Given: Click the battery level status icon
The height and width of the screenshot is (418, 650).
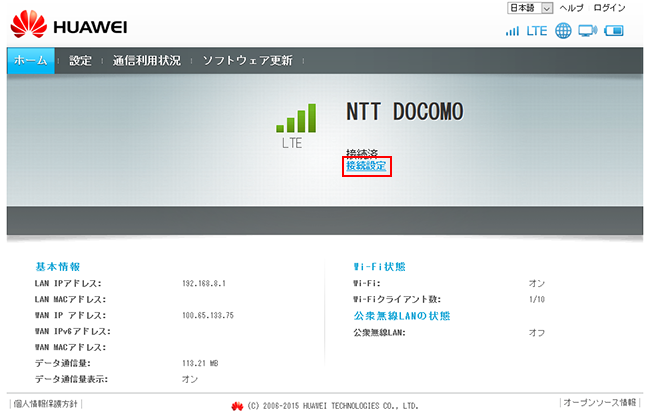Looking at the screenshot, I should pos(614,30).
